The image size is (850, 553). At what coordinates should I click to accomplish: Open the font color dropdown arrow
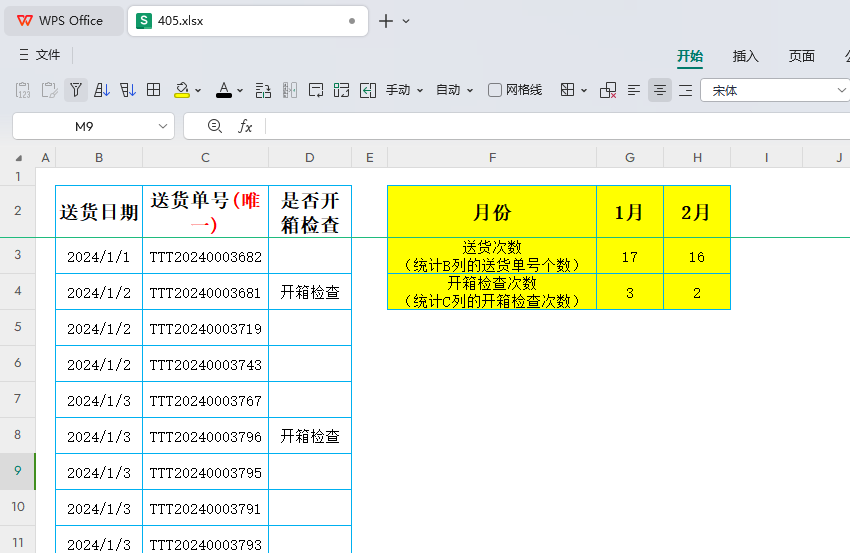240,91
